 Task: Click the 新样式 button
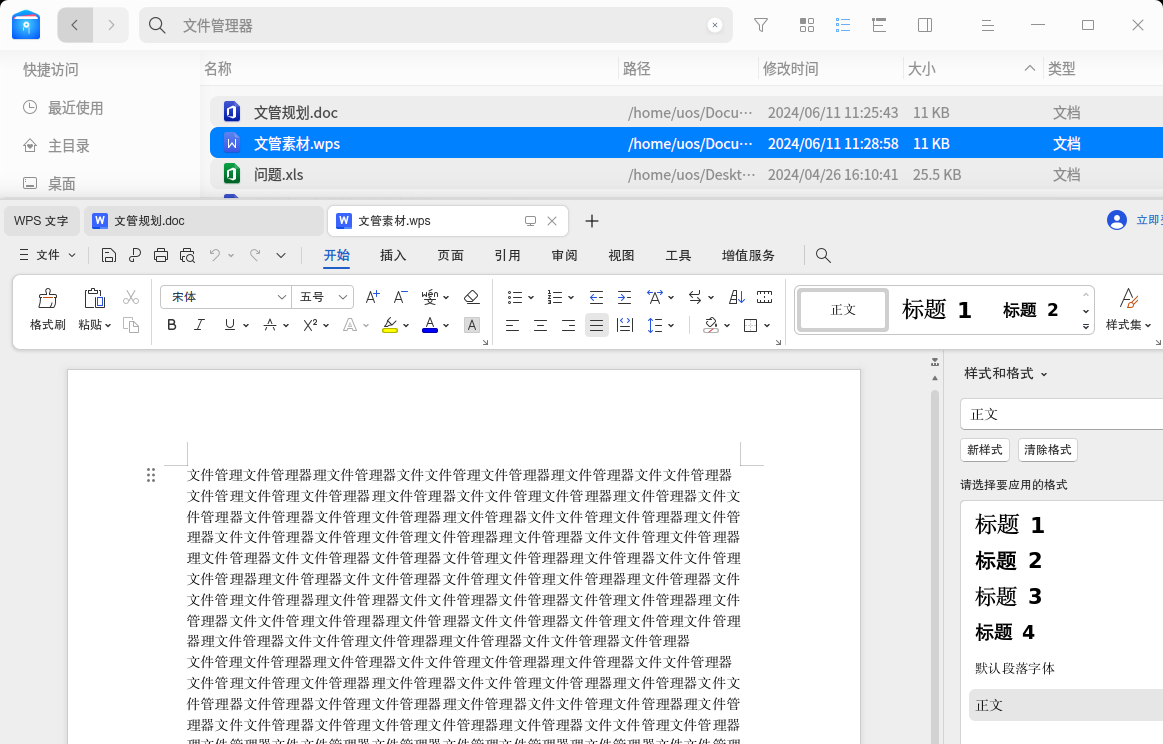pyautogui.click(x=984, y=450)
